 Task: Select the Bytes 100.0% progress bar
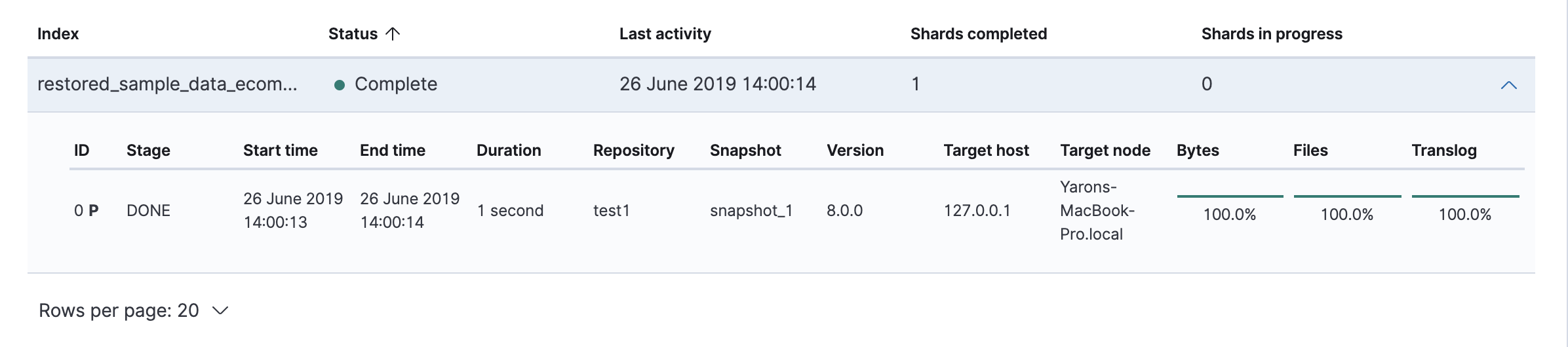(x=1230, y=196)
